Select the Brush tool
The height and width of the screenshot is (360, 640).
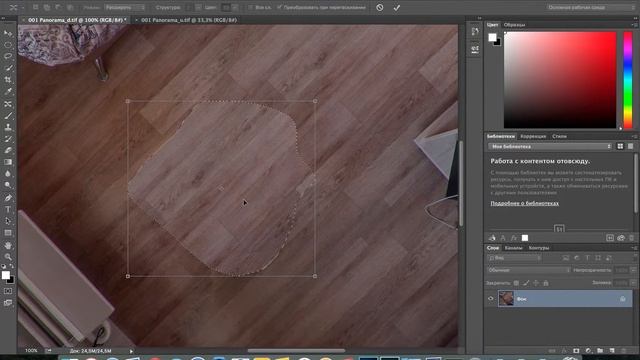tap(8, 116)
